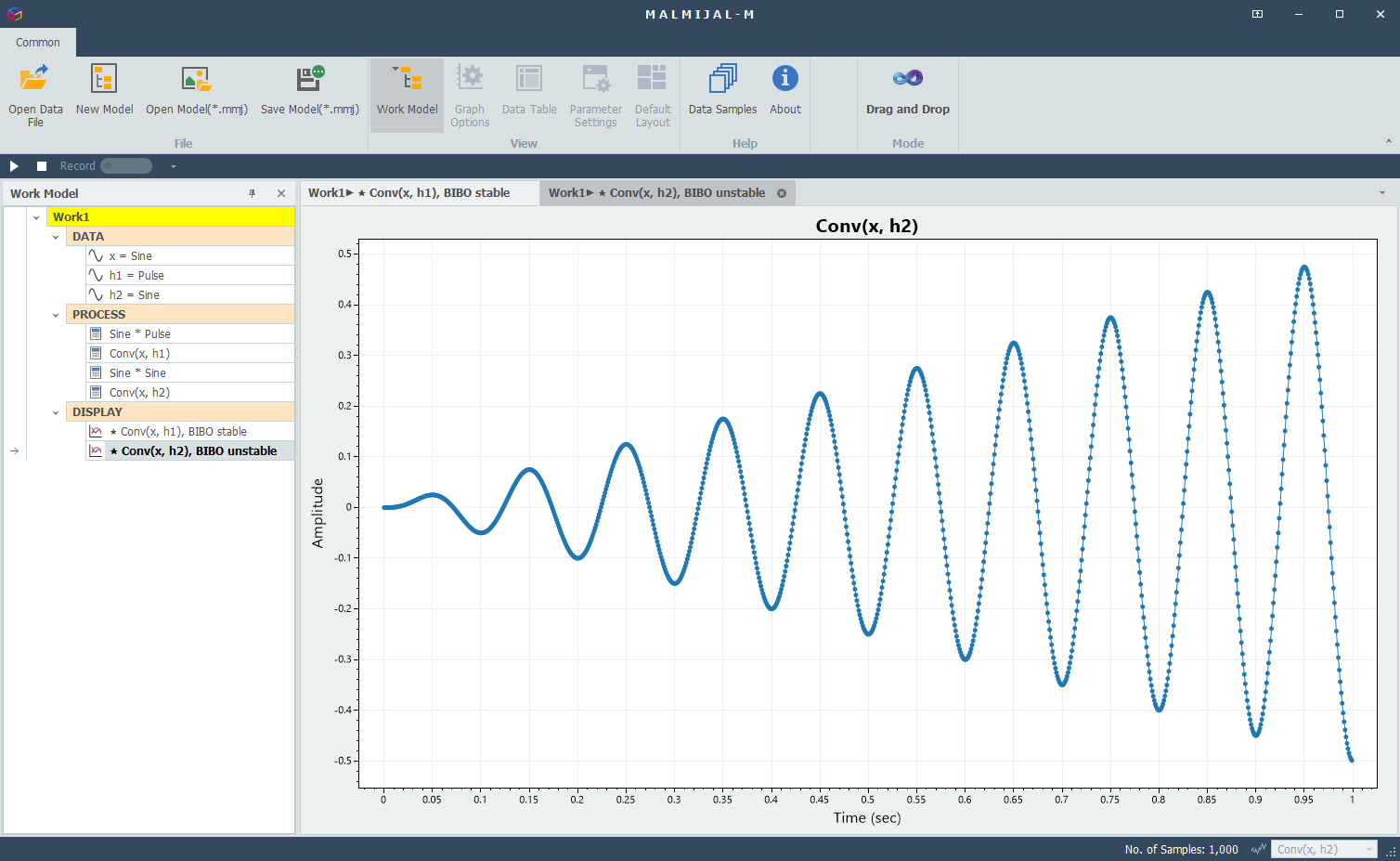Collapse the ribbon with the chevron
The image size is (1400, 861).
click(1389, 141)
